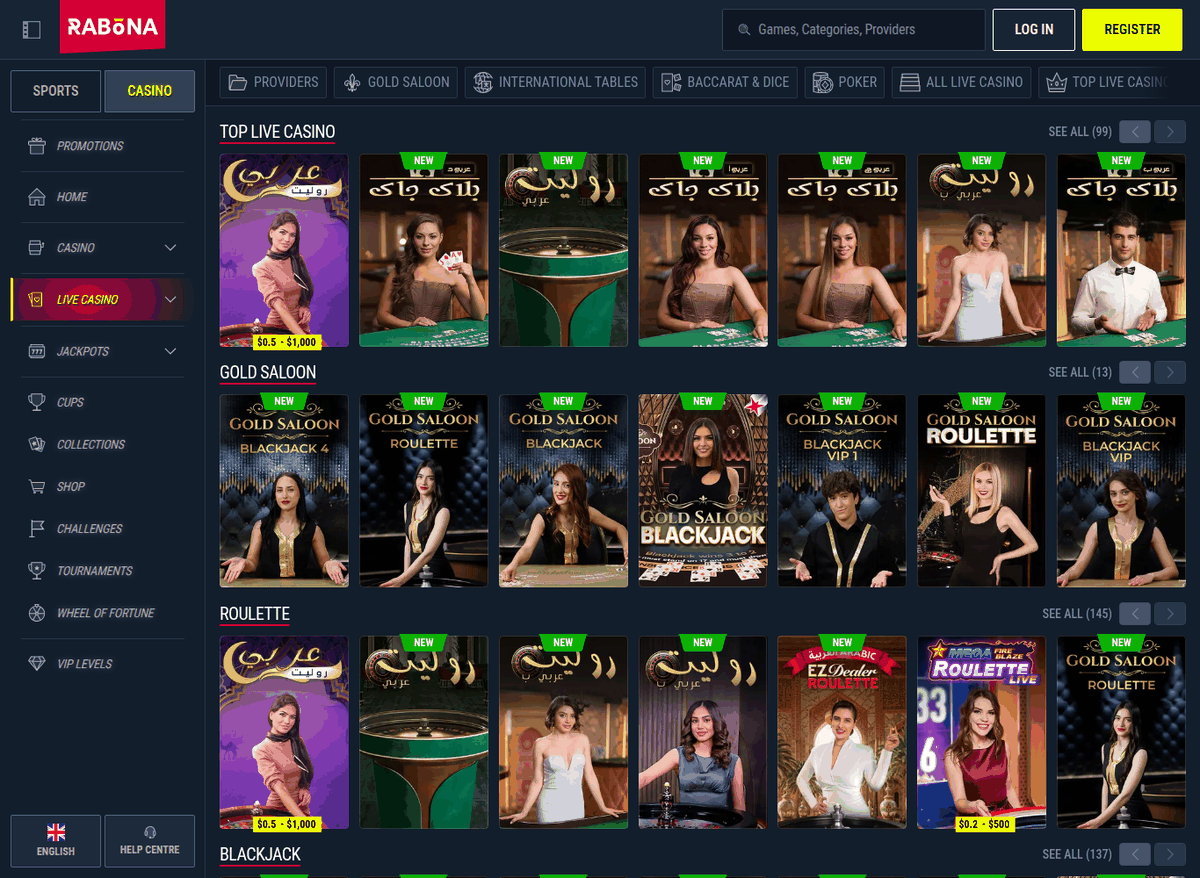Change language with the English button
1200x878 pixels.
tap(56, 841)
